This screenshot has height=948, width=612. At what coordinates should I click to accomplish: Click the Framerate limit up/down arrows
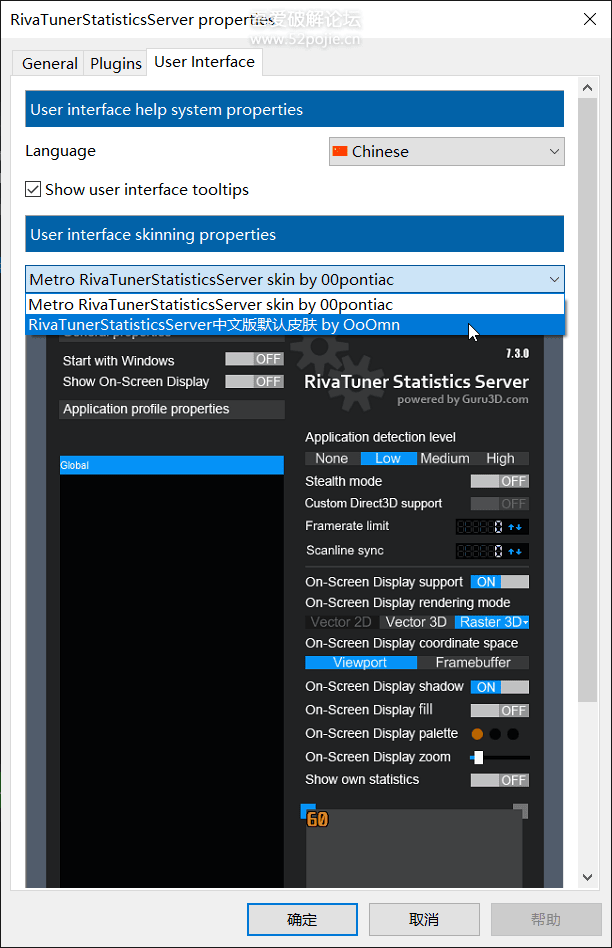[x=515, y=527]
